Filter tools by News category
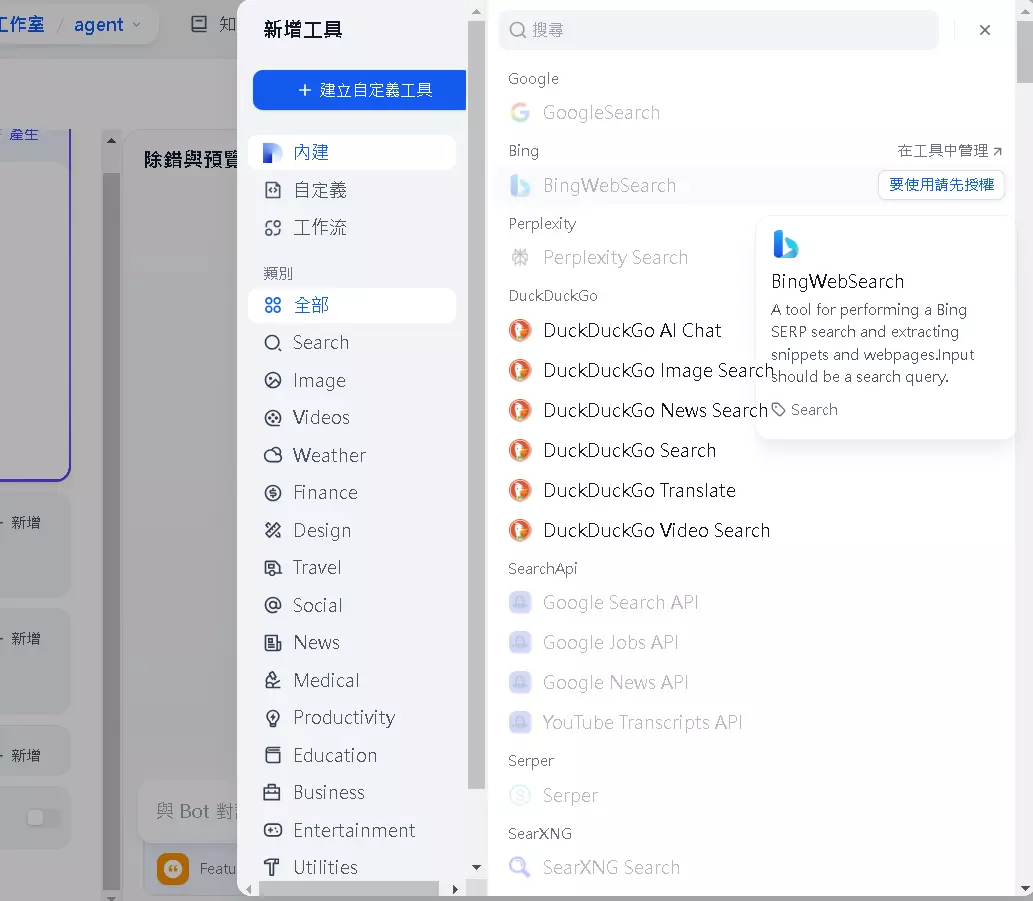Viewport: 1033px width, 901px height. pyautogui.click(x=352, y=643)
